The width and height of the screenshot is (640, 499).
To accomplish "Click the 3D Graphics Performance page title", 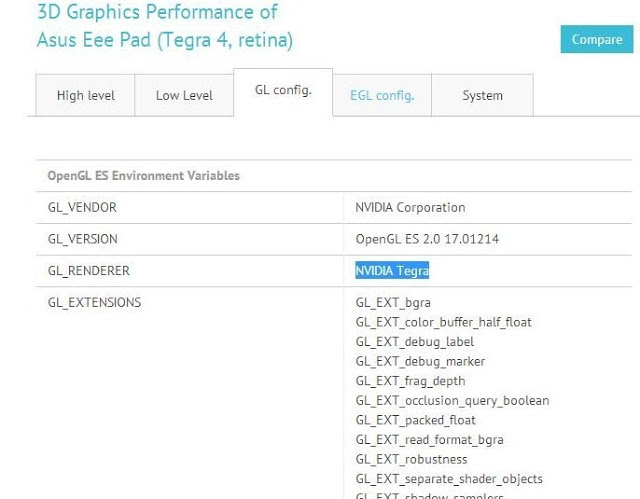I will [165, 26].
